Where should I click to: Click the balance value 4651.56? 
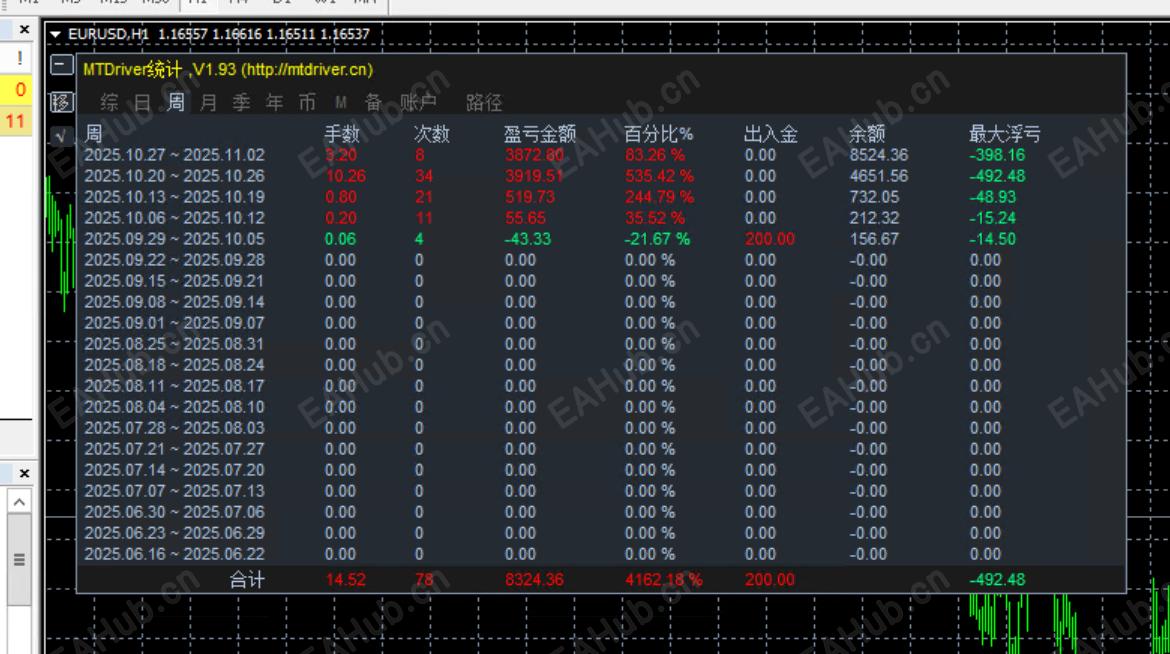coord(879,176)
